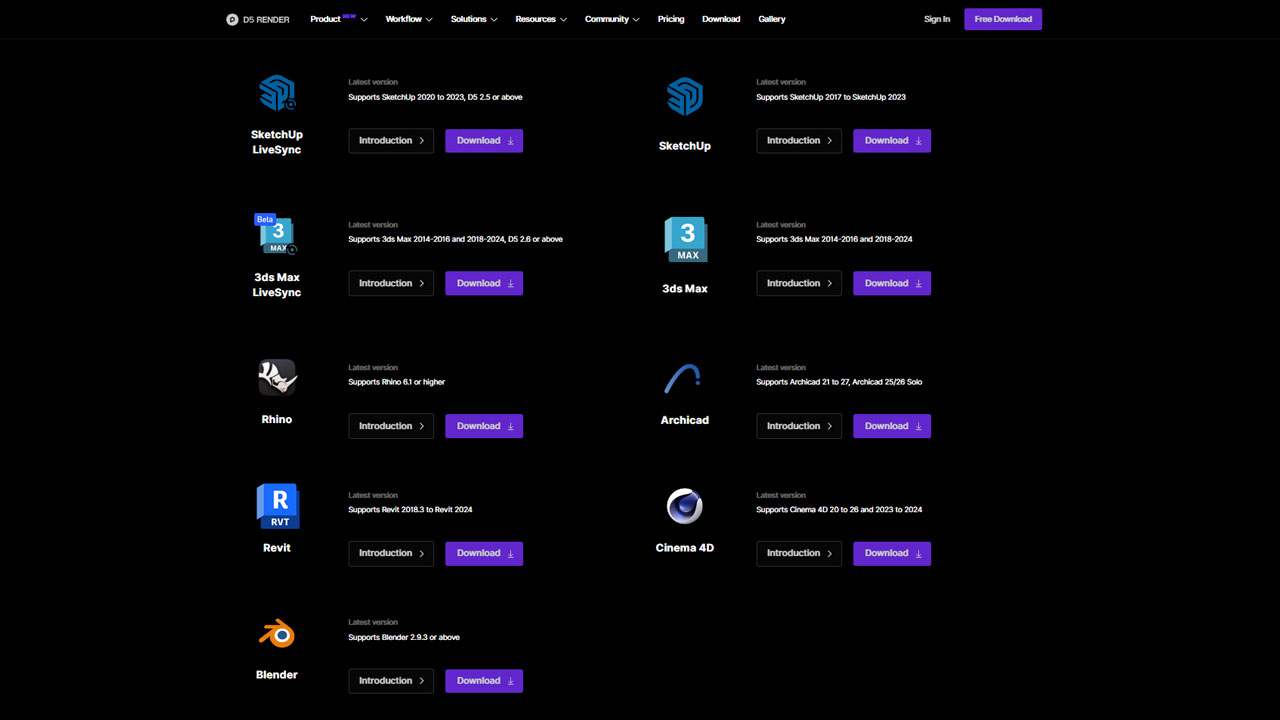1280x720 pixels.
Task: Download the 3ds Max LiveSync plugin
Action: [484, 283]
